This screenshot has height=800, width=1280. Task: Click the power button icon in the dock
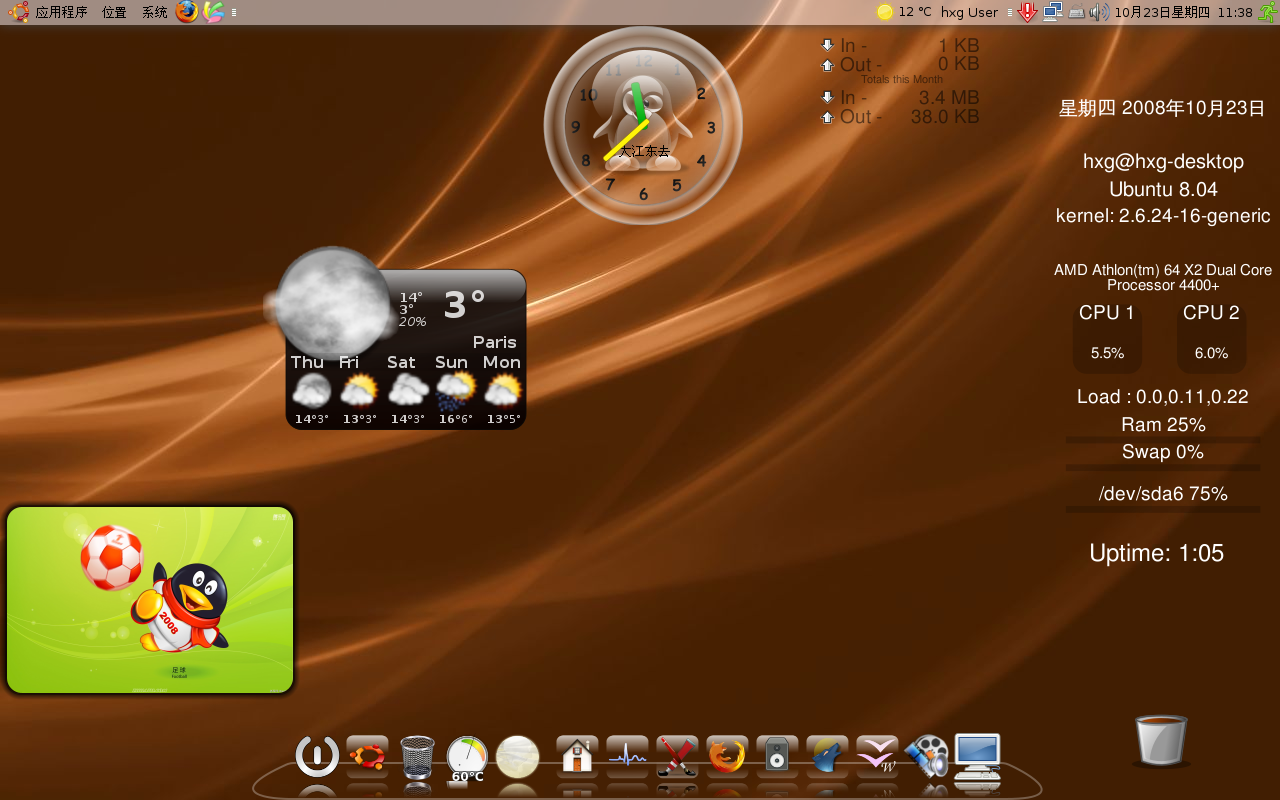(x=317, y=755)
